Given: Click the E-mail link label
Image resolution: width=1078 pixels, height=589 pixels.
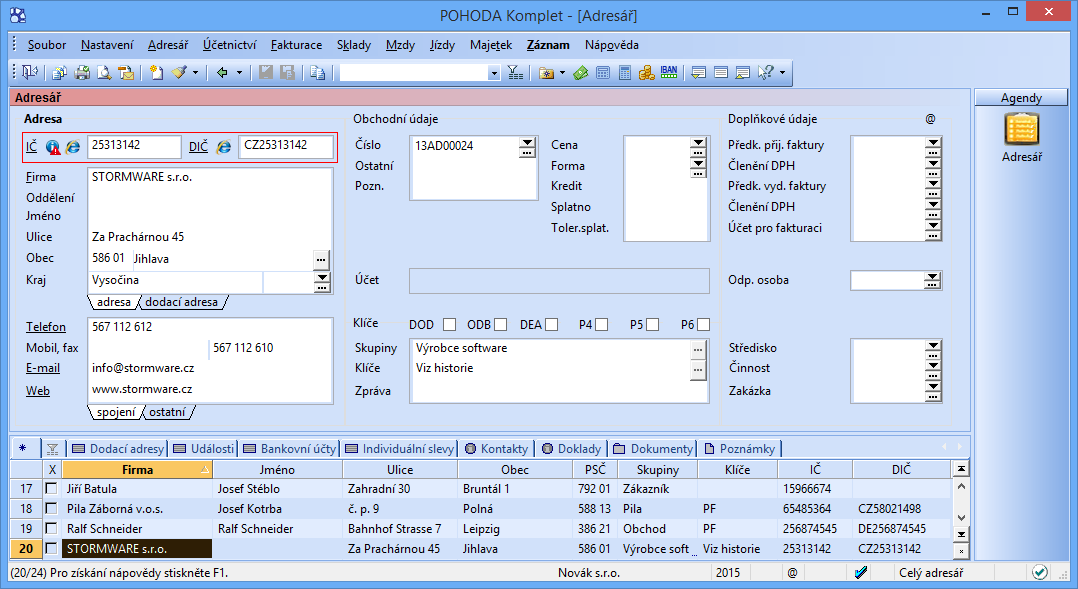Looking at the screenshot, I should (x=43, y=368).
